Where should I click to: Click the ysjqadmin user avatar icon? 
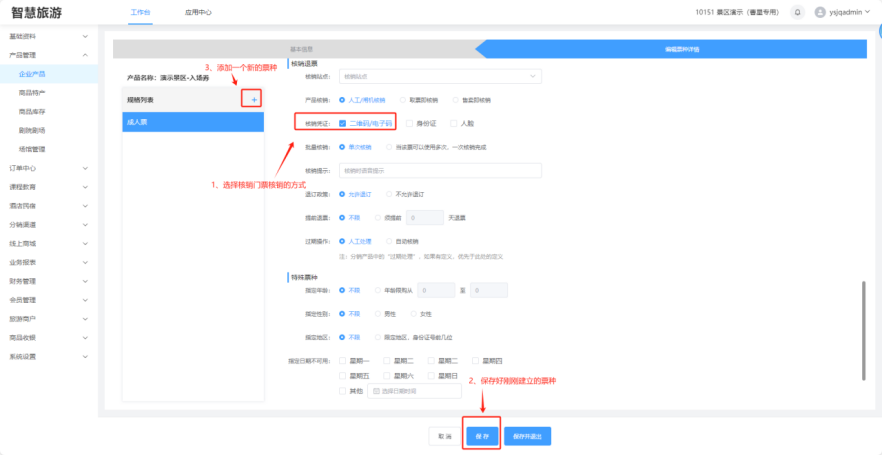[x=821, y=12]
